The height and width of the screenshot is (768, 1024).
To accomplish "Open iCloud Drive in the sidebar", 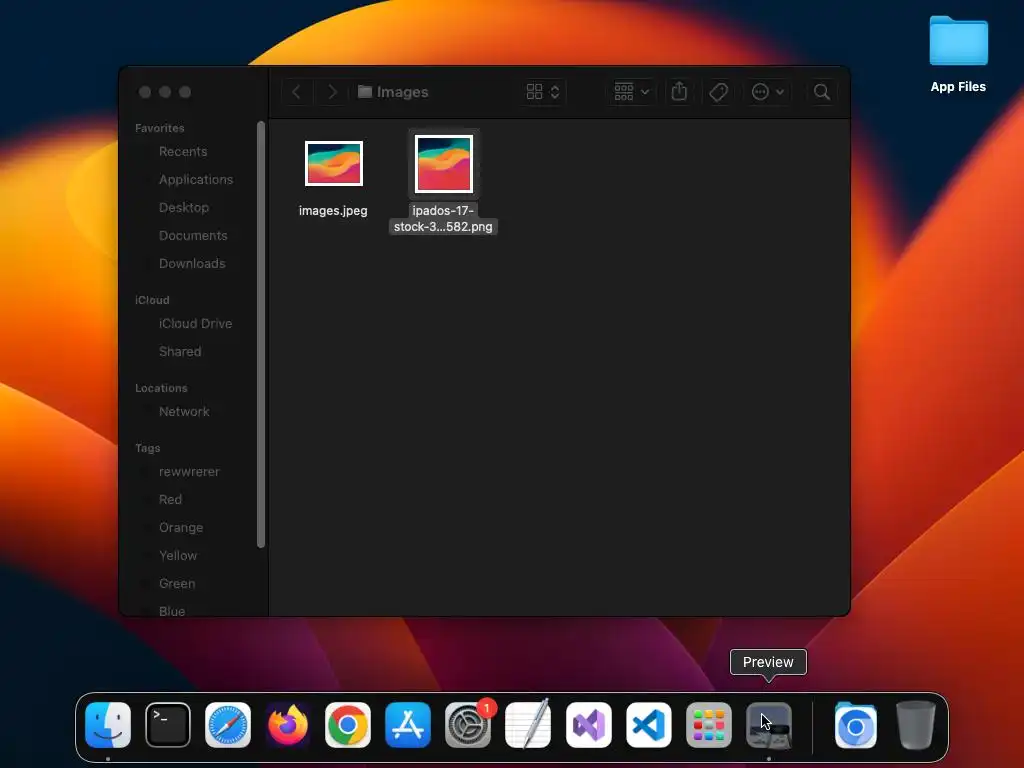I will (195, 324).
